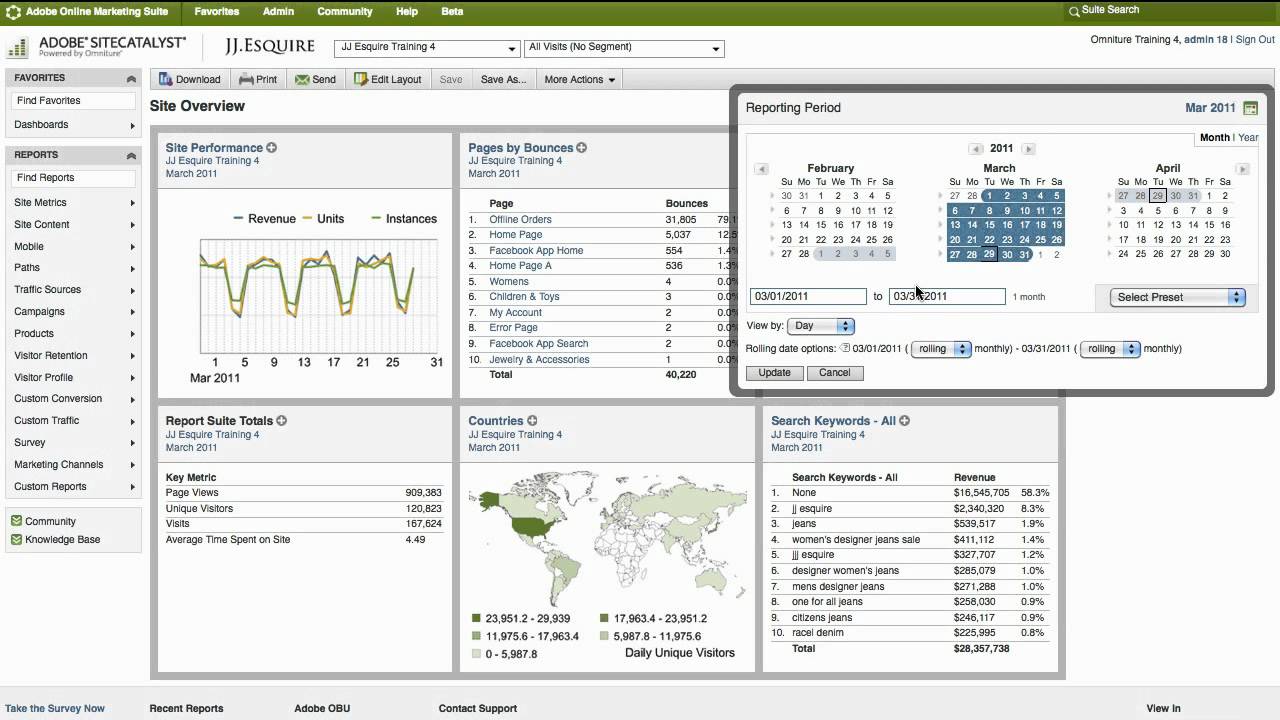Click plus icon beside Search Keywords - All

pos(904,421)
